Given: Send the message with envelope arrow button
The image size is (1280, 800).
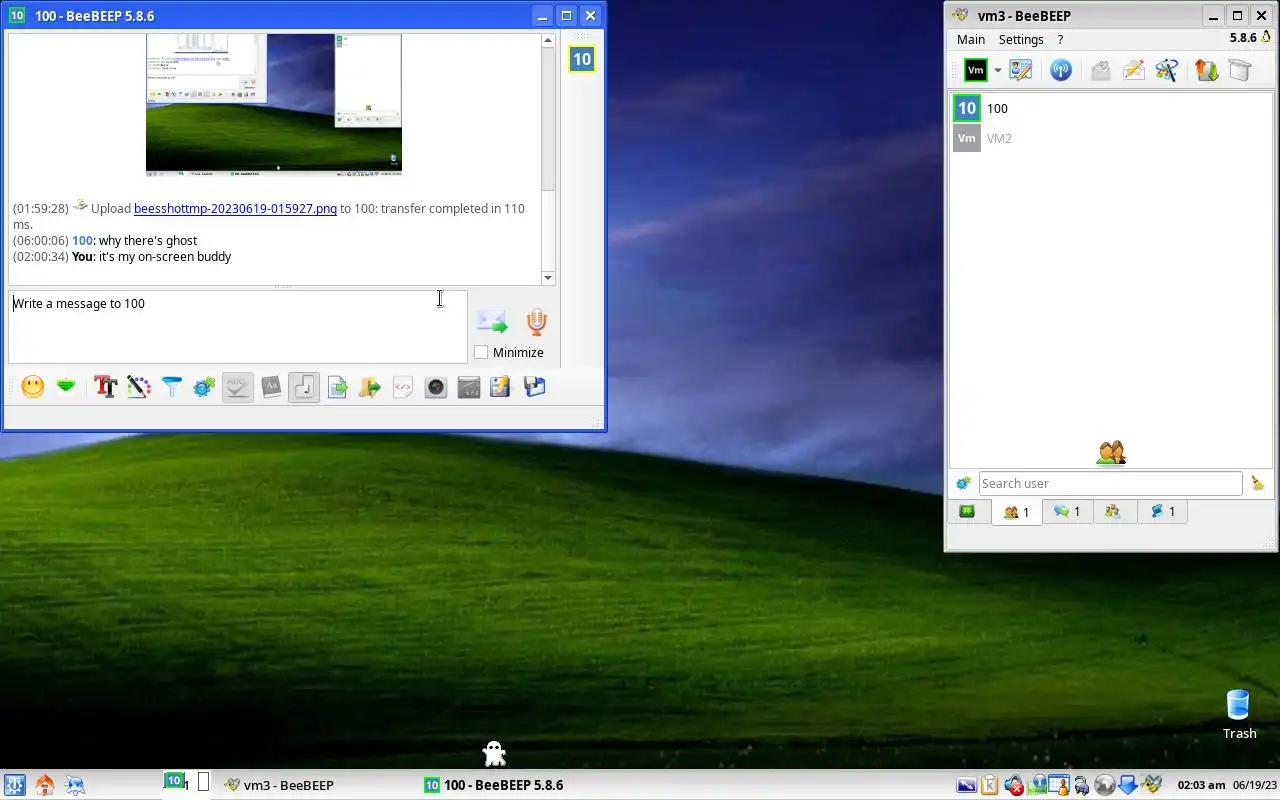Looking at the screenshot, I should click(491, 322).
